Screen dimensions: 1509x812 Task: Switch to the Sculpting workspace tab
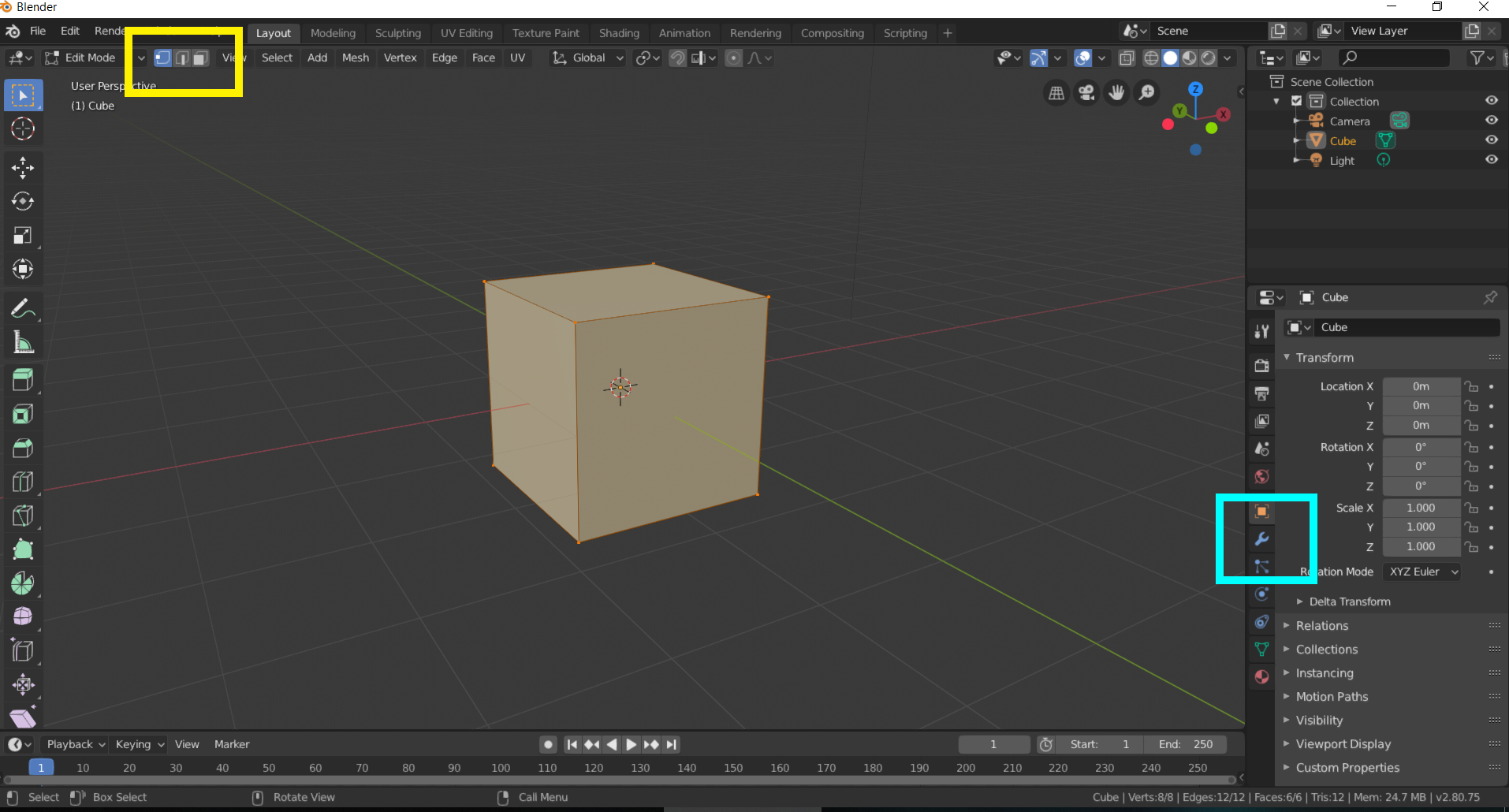point(397,33)
